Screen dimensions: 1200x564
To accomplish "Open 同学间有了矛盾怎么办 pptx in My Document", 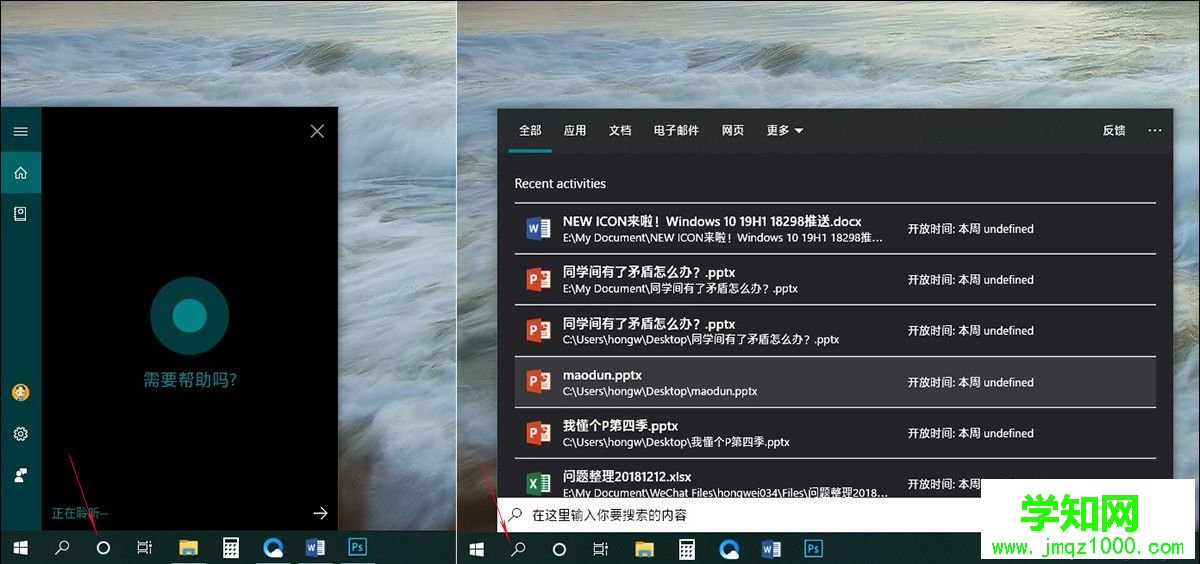I will pyautogui.click(x=835, y=280).
